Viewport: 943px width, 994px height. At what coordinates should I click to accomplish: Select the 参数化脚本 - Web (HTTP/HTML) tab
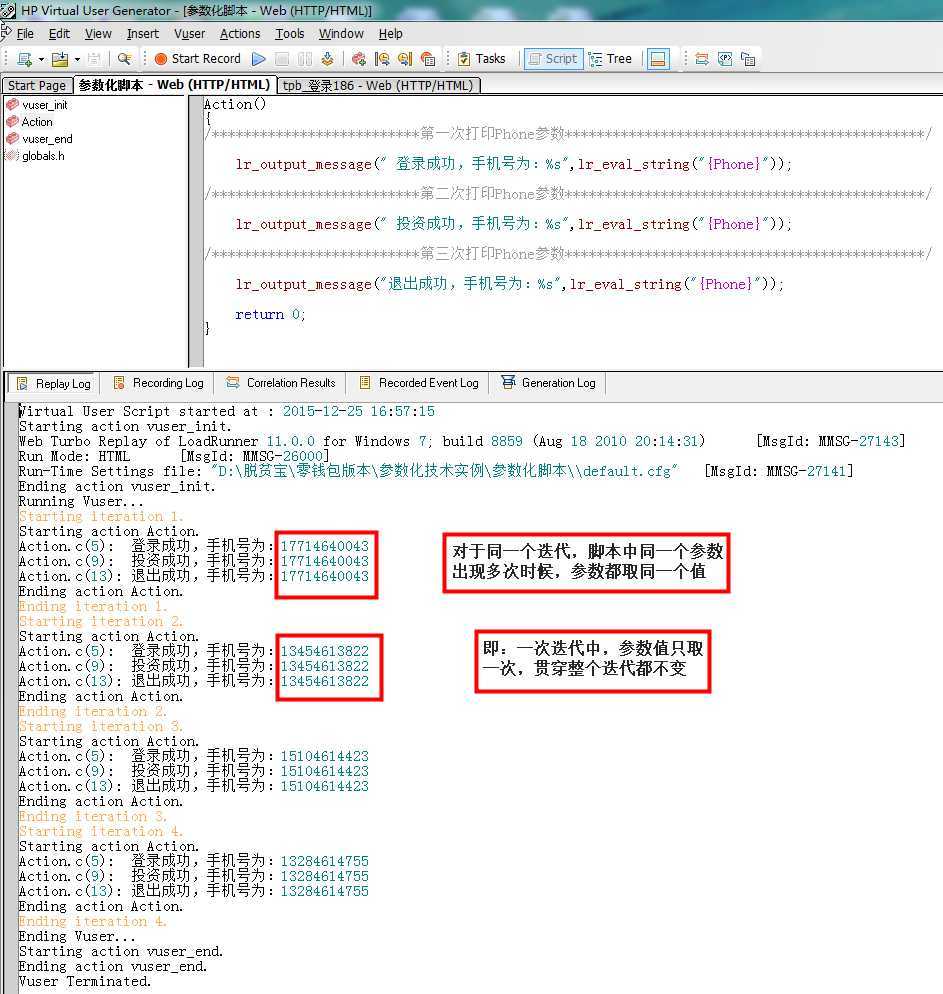tap(174, 85)
